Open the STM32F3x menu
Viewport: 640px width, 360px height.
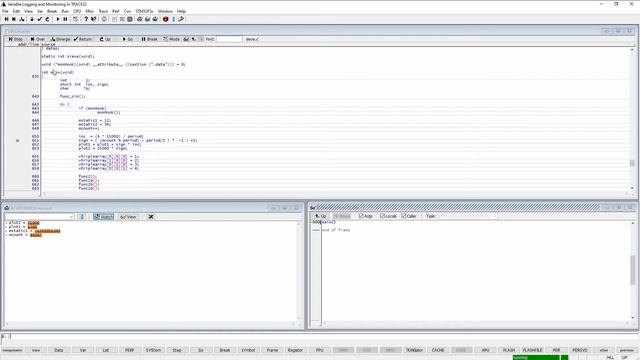coord(144,11)
